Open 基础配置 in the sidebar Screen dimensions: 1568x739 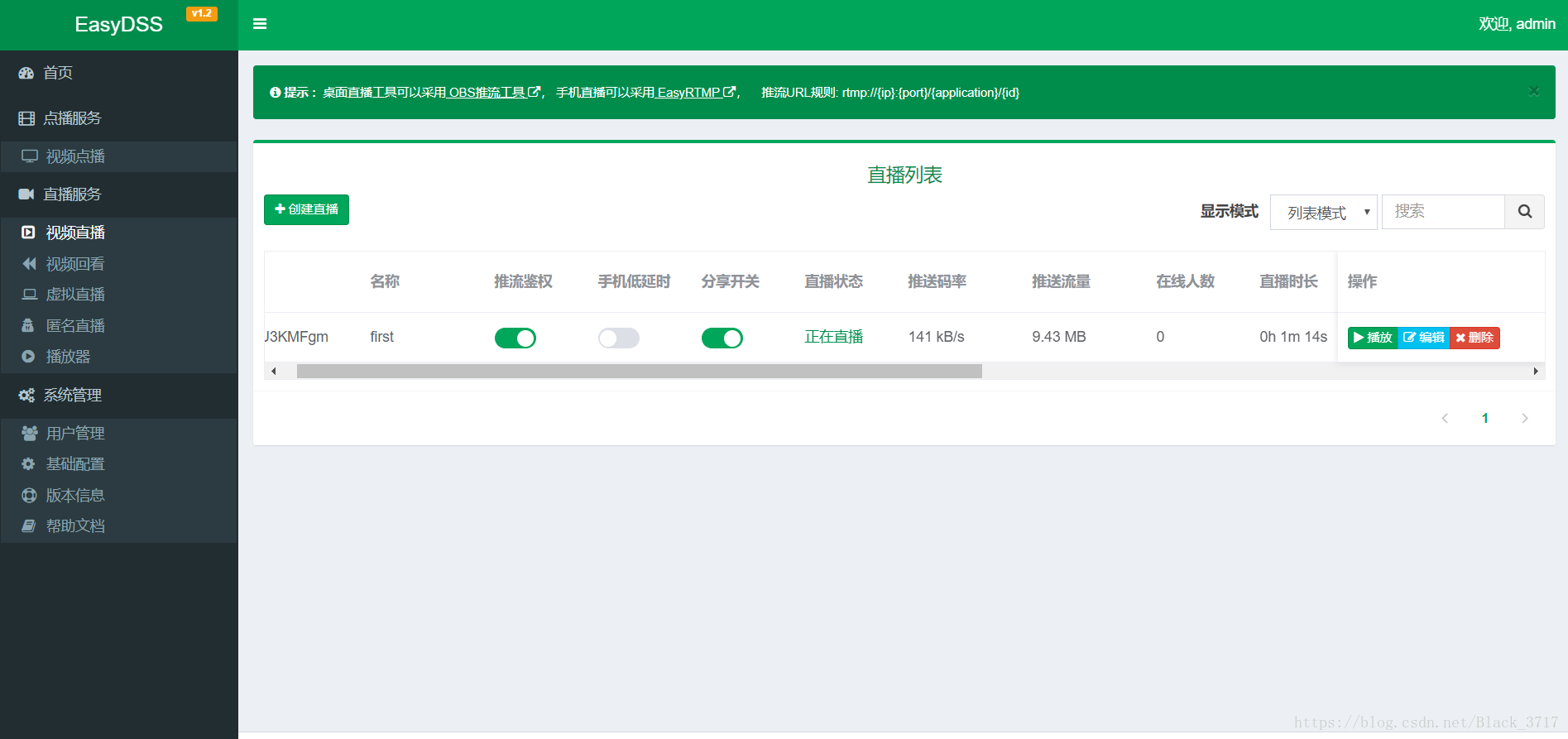[119, 464]
